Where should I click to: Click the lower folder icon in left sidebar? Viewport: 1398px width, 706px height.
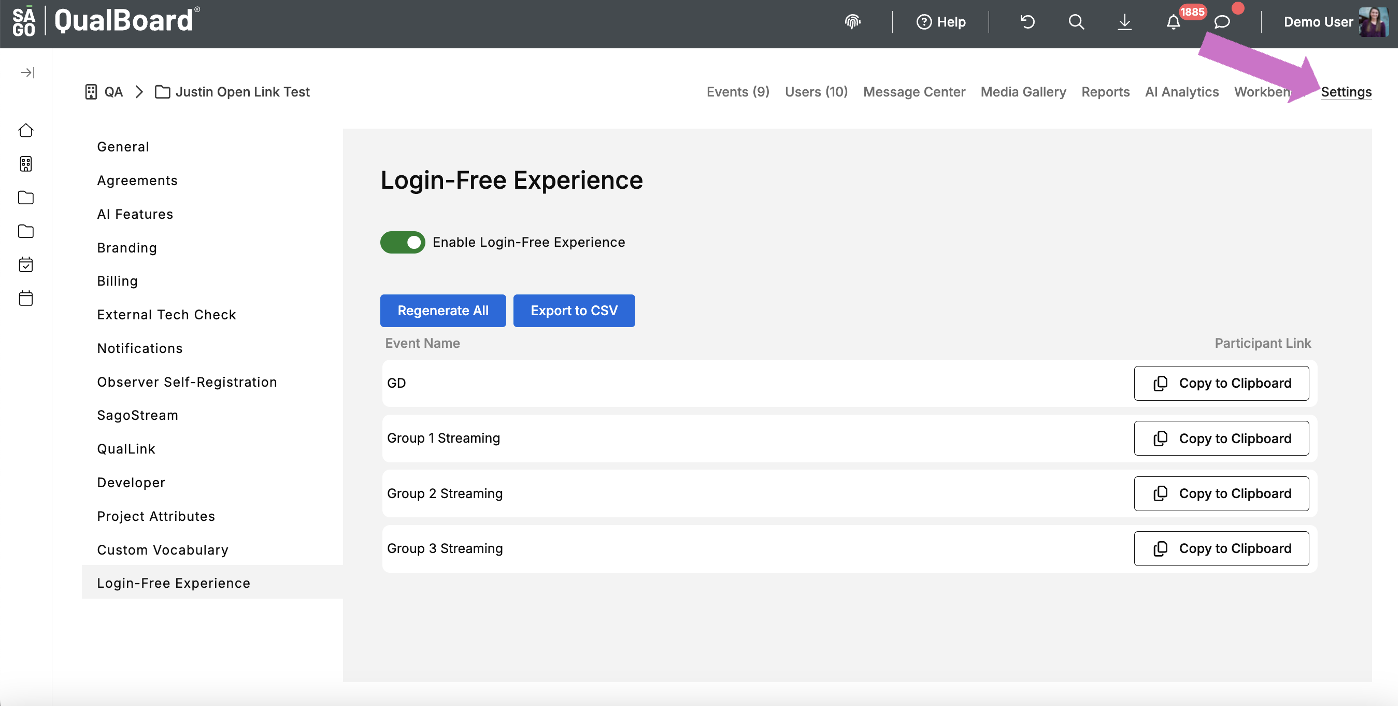[26, 231]
